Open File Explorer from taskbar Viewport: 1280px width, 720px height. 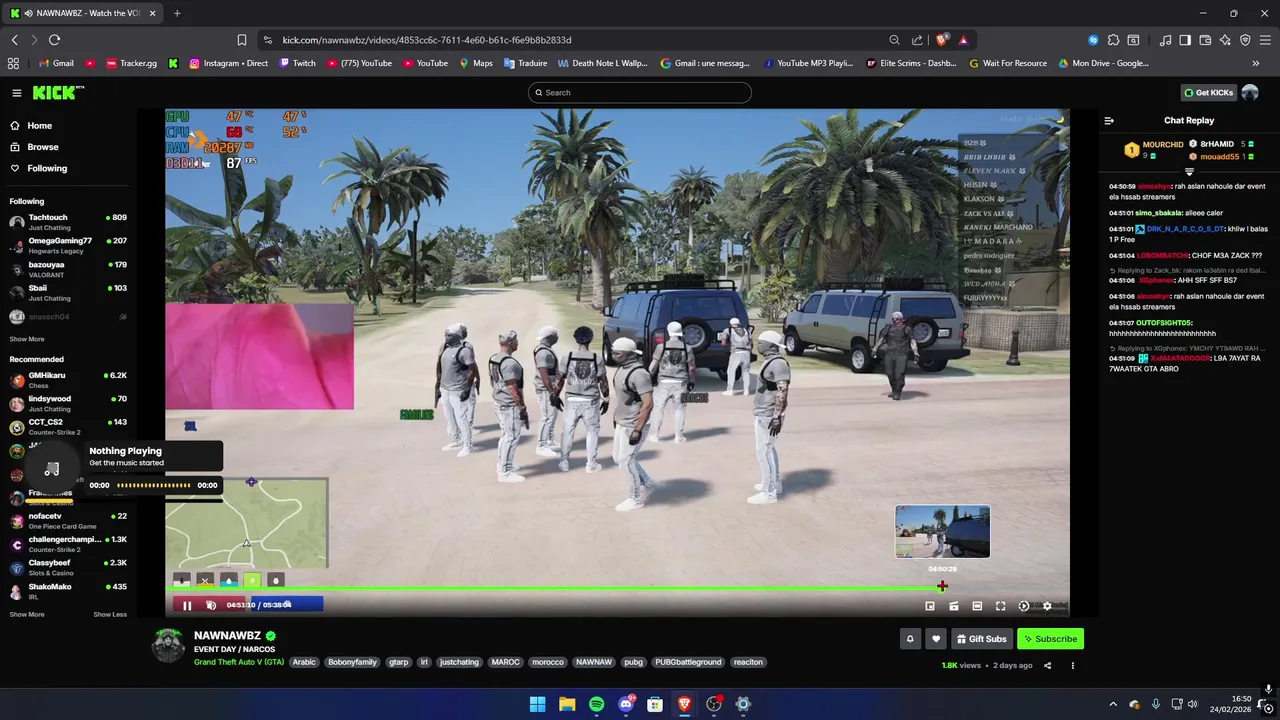coord(567,704)
